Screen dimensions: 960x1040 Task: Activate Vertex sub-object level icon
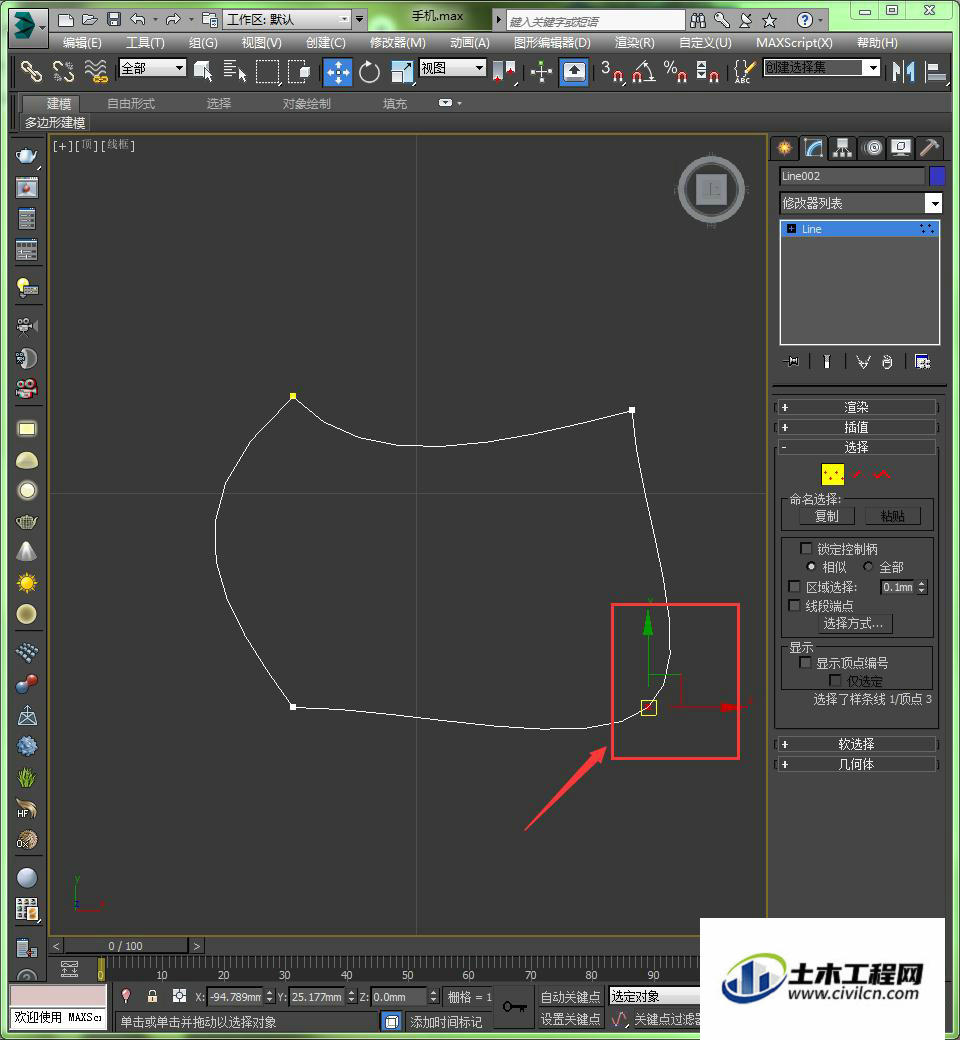tap(832, 474)
